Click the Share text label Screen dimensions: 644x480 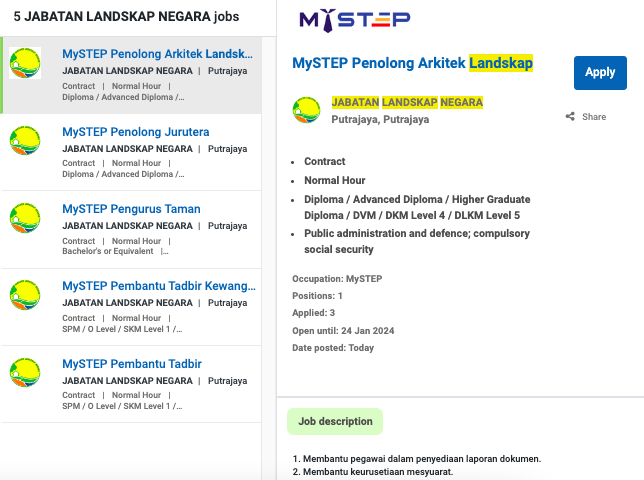pyautogui.click(x=594, y=117)
